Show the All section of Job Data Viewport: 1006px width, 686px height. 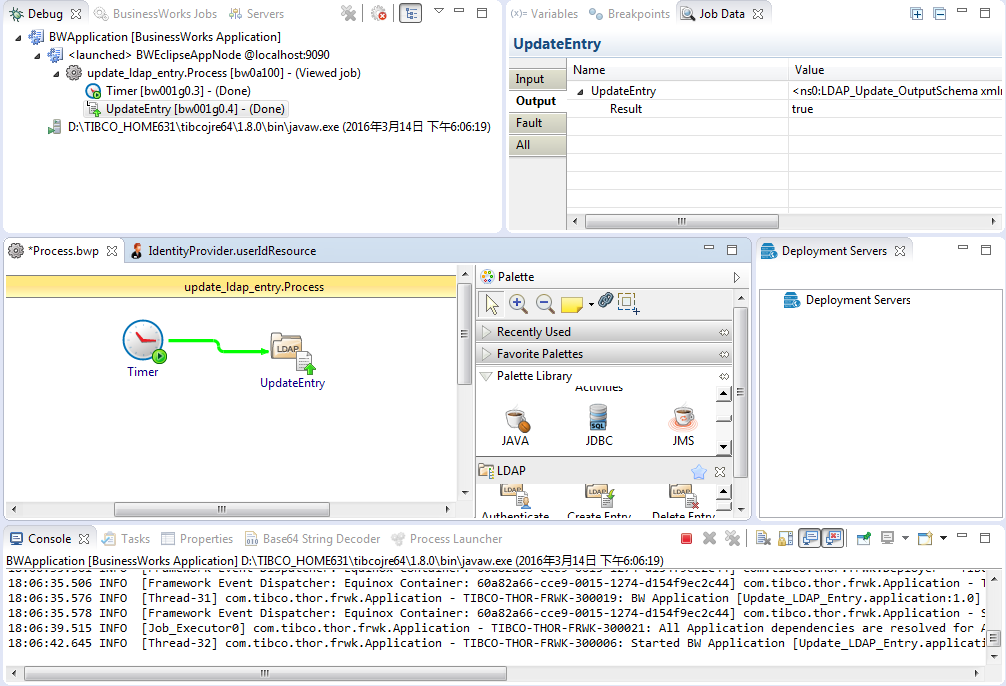(538, 145)
